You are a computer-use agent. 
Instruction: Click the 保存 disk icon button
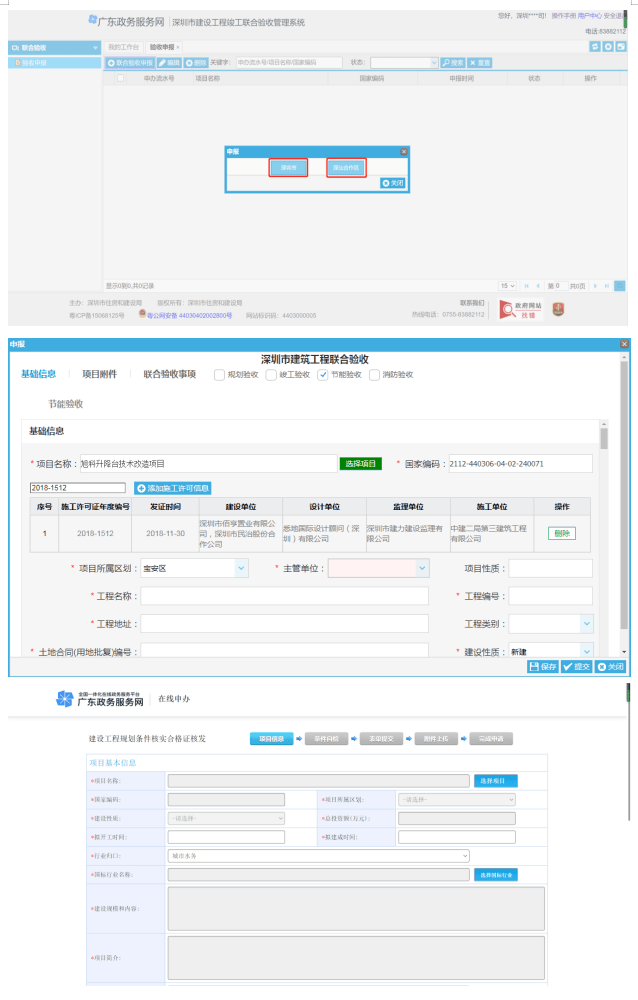click(x=535, y=667)
